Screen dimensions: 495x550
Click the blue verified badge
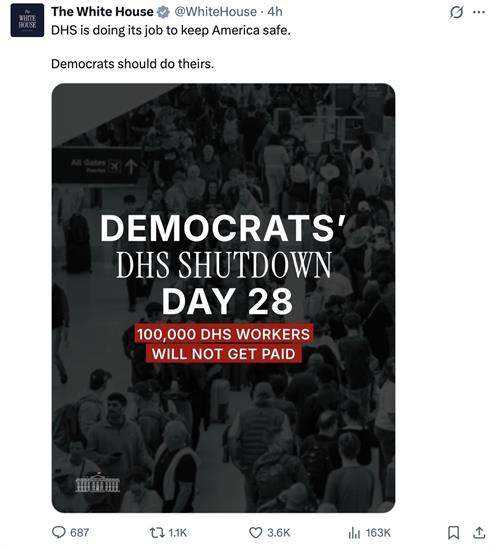[x=163, y=12]
